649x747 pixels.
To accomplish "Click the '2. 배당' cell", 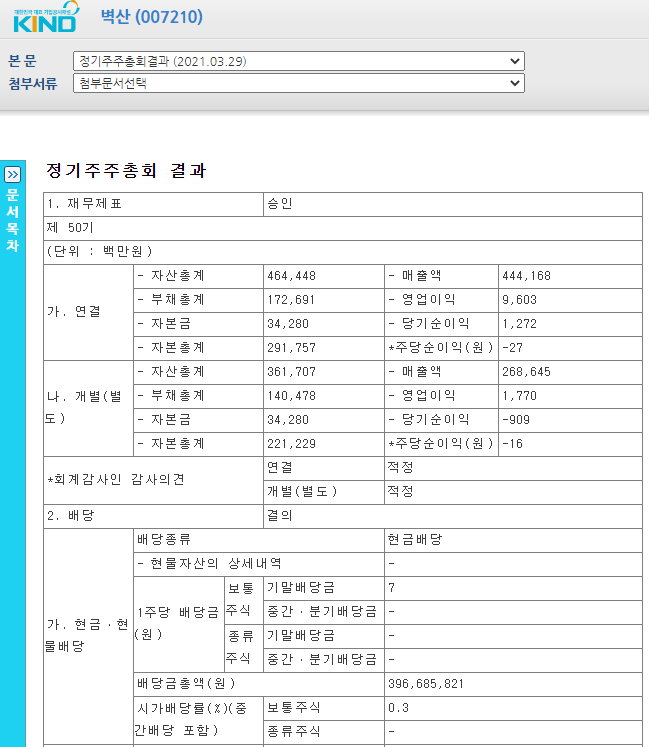I will click(153, 516).
